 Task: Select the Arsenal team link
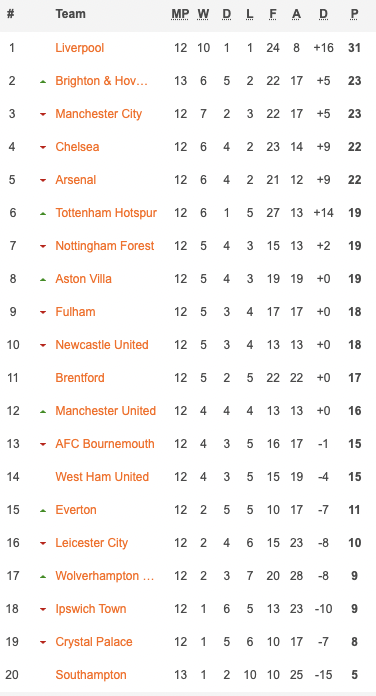[x=75, y=180]
